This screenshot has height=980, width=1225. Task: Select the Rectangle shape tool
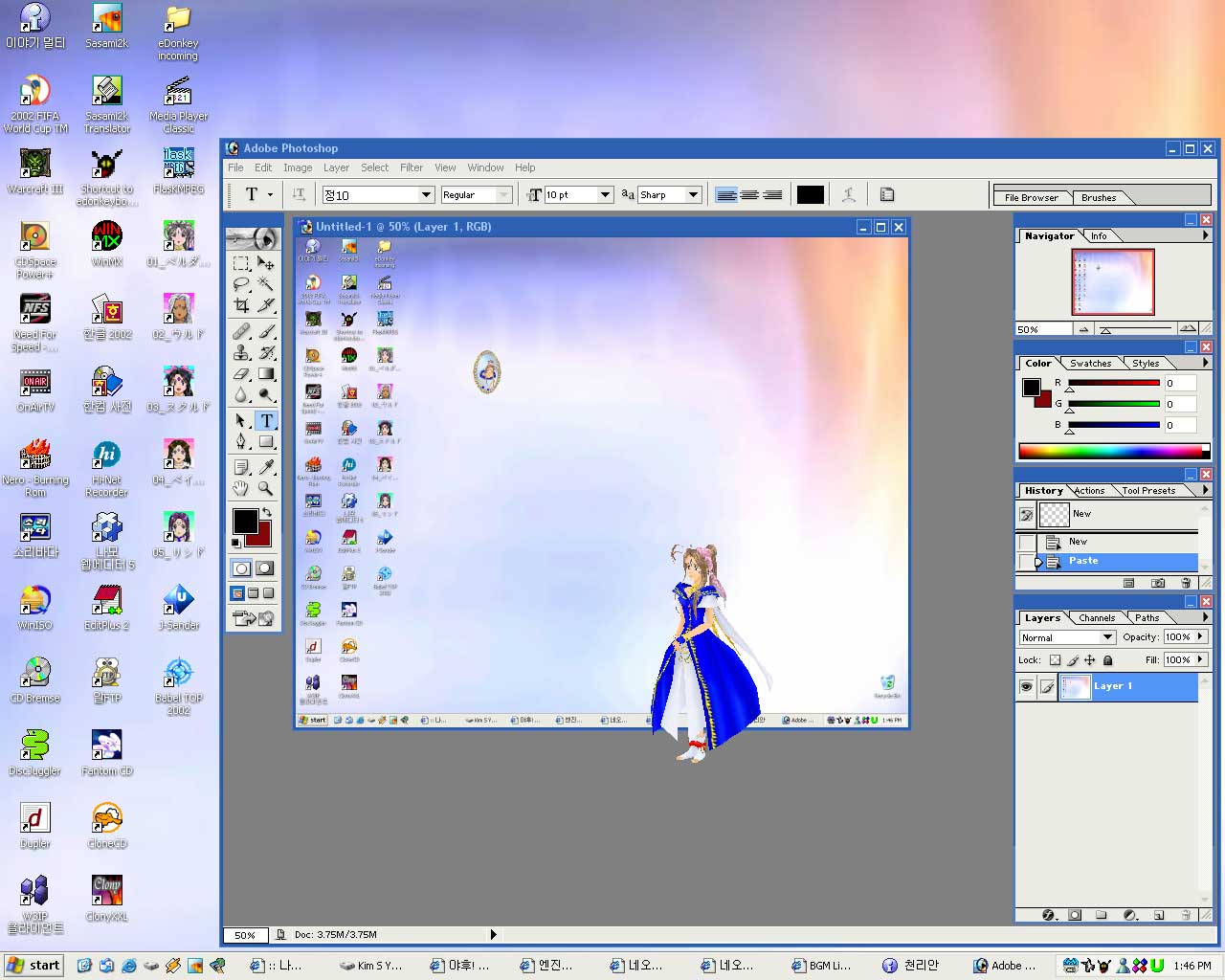tap(266, 441)
